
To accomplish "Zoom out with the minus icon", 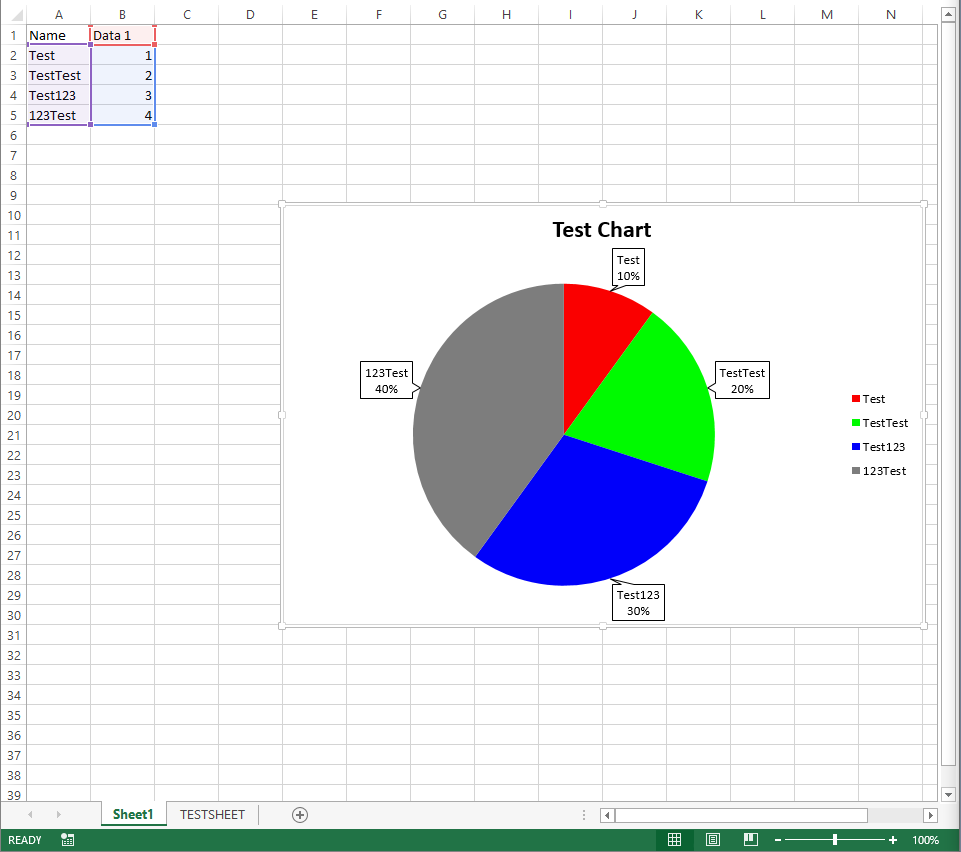I will tap(778, 840).
